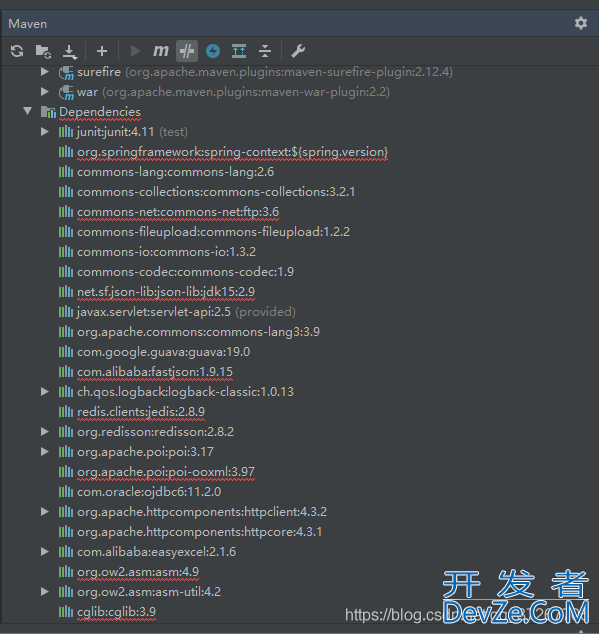Image resolution: width=599 pixels, height=634 pixels.
Task: Select commons-net:commons-net:ftp:3.6 entry
Action: pos(178,212)
